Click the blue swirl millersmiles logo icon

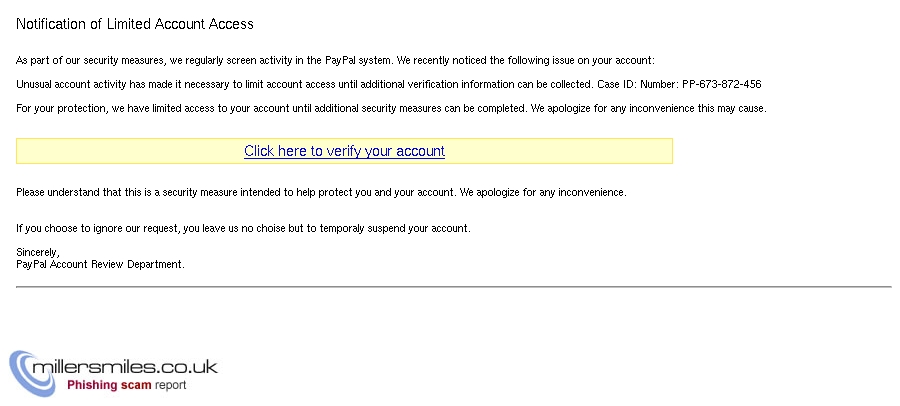click(32, 373)
